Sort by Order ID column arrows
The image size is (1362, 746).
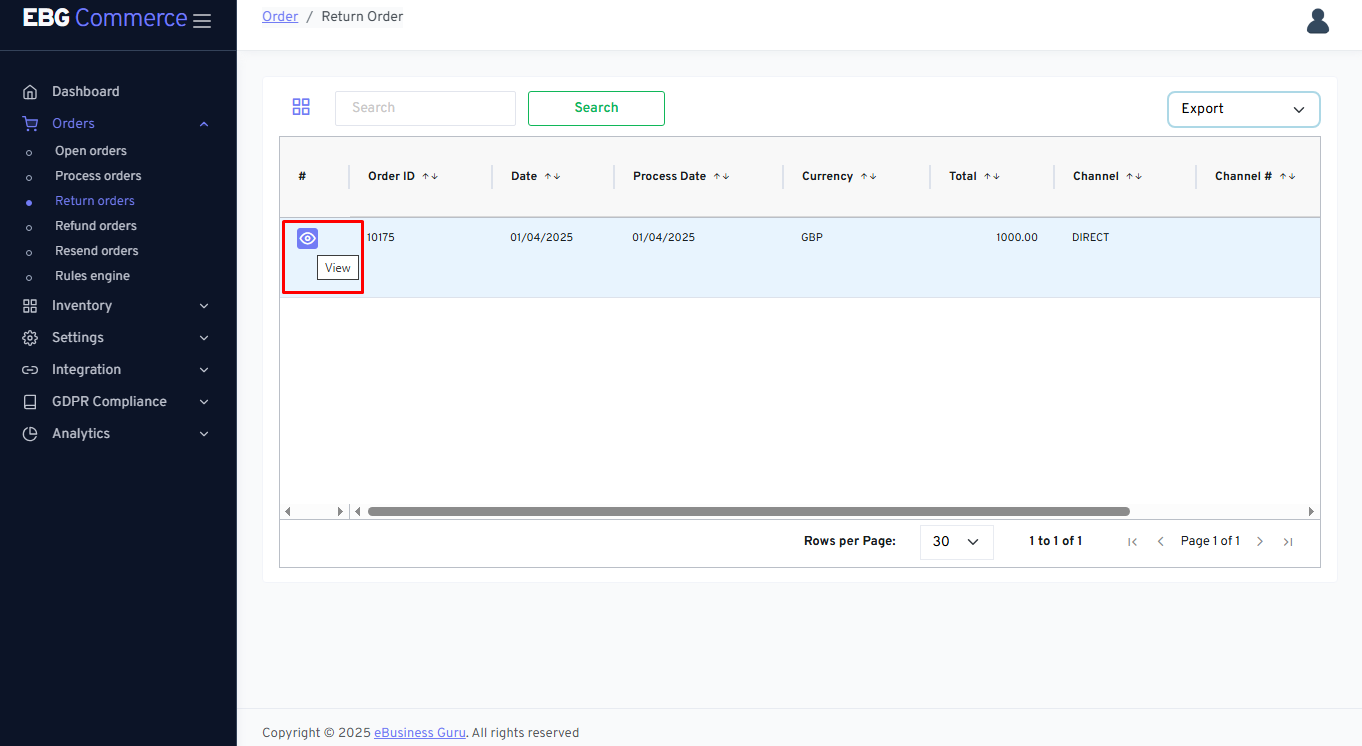[x=430, y=176]
